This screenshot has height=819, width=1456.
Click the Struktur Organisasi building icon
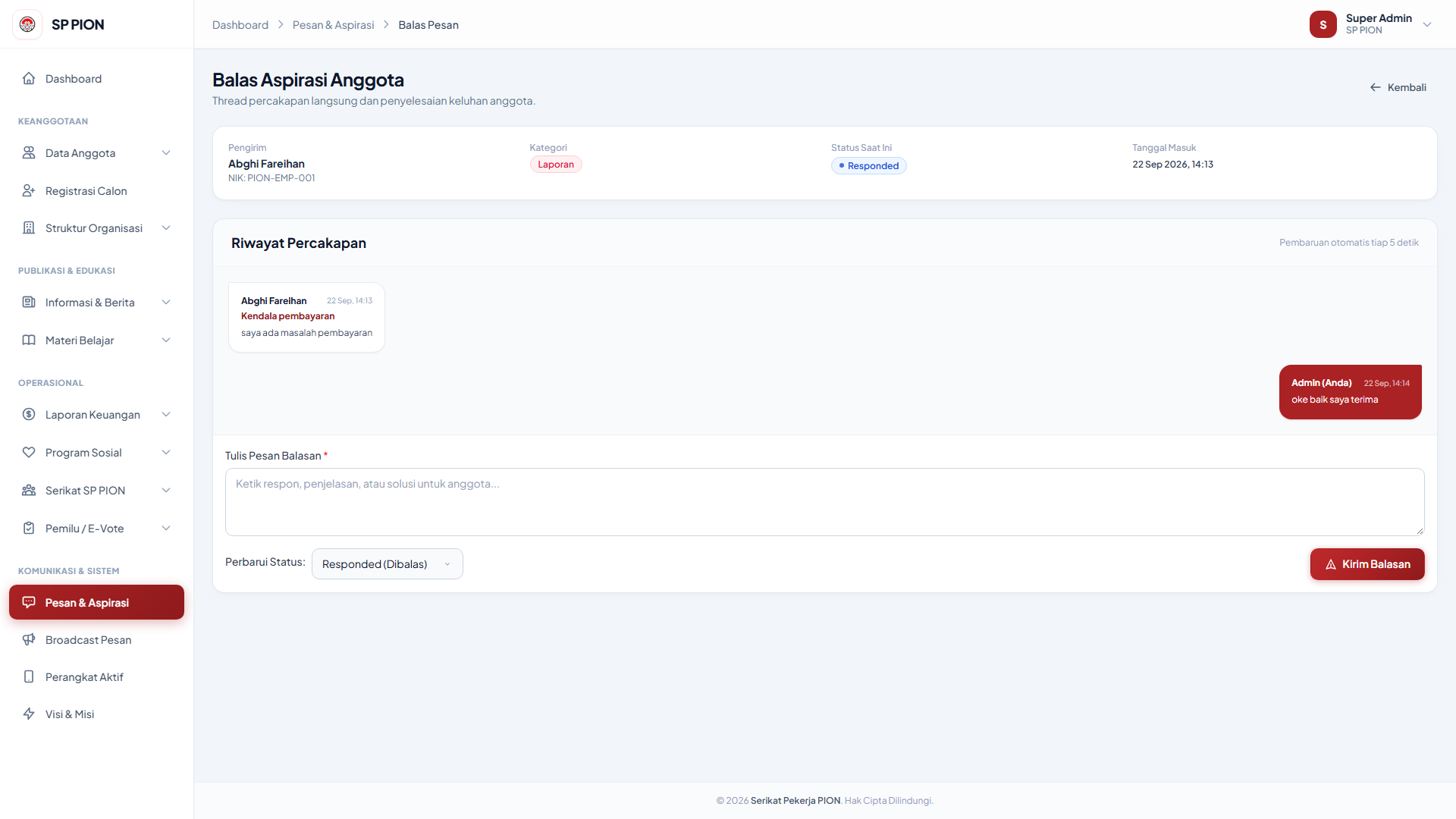click(x=29, y=228)
